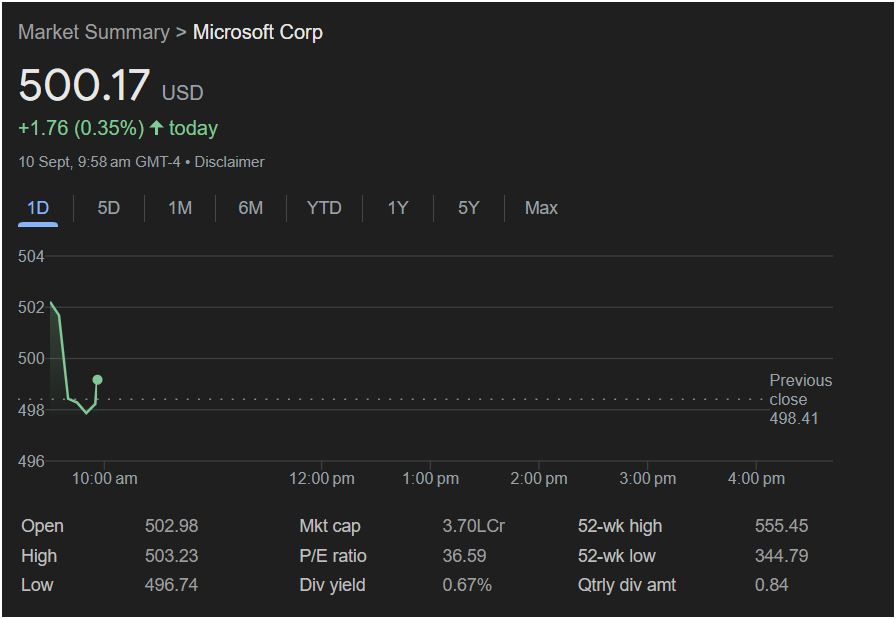Click the 496 price axis label
This screenshot has width=896, height=619.
(31, 461)
